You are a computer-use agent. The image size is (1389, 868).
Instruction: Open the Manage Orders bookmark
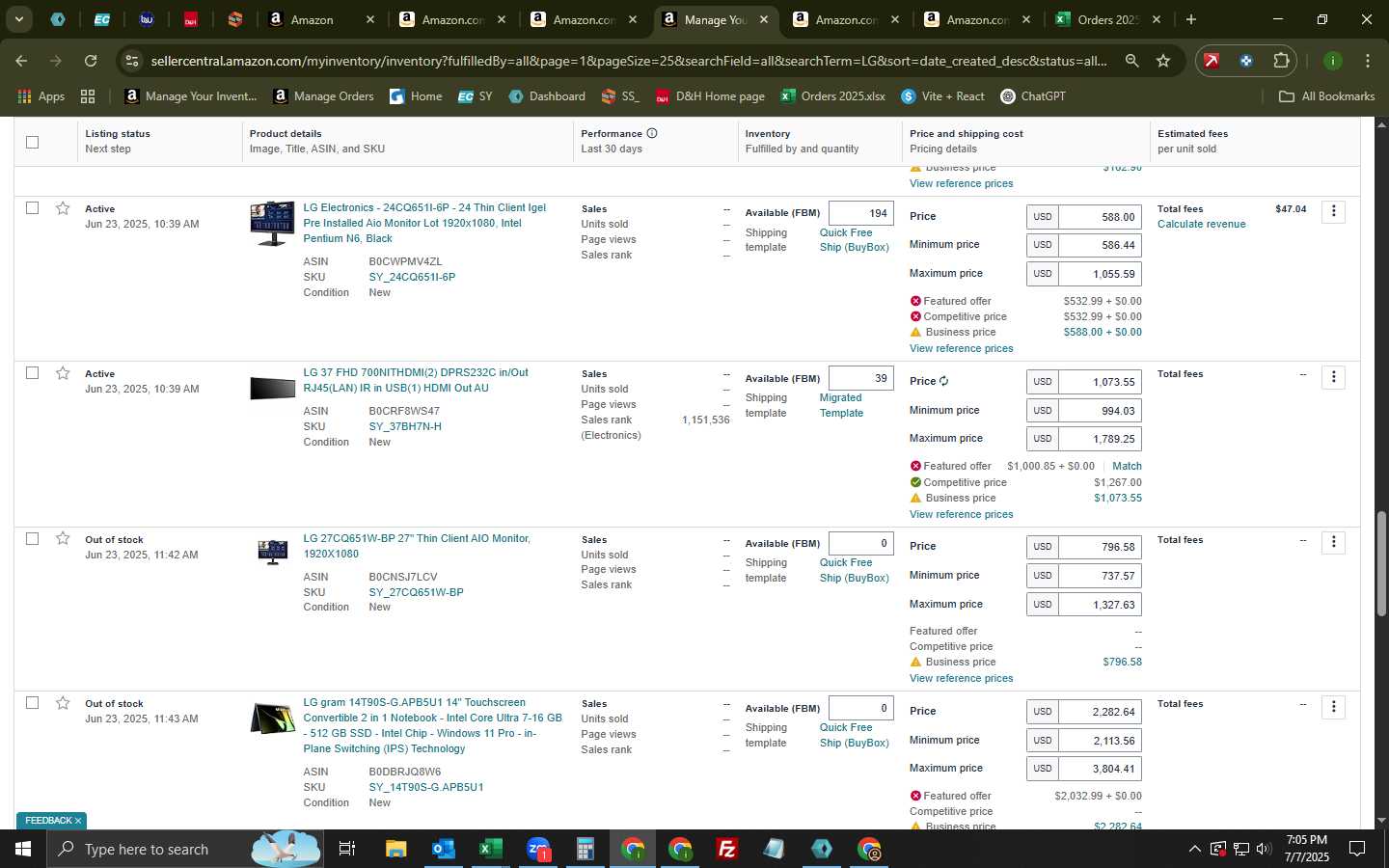(324, 96)
